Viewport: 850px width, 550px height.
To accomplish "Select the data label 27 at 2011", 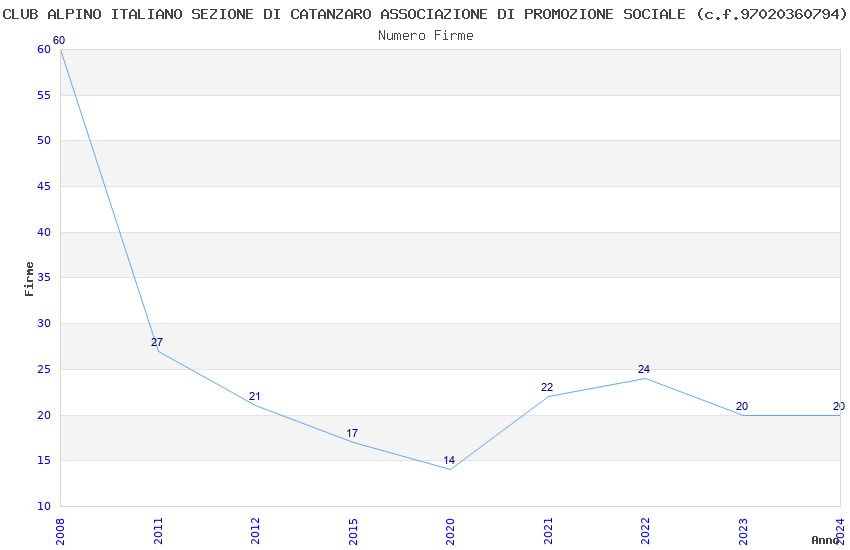I will (x=157, y=342).
